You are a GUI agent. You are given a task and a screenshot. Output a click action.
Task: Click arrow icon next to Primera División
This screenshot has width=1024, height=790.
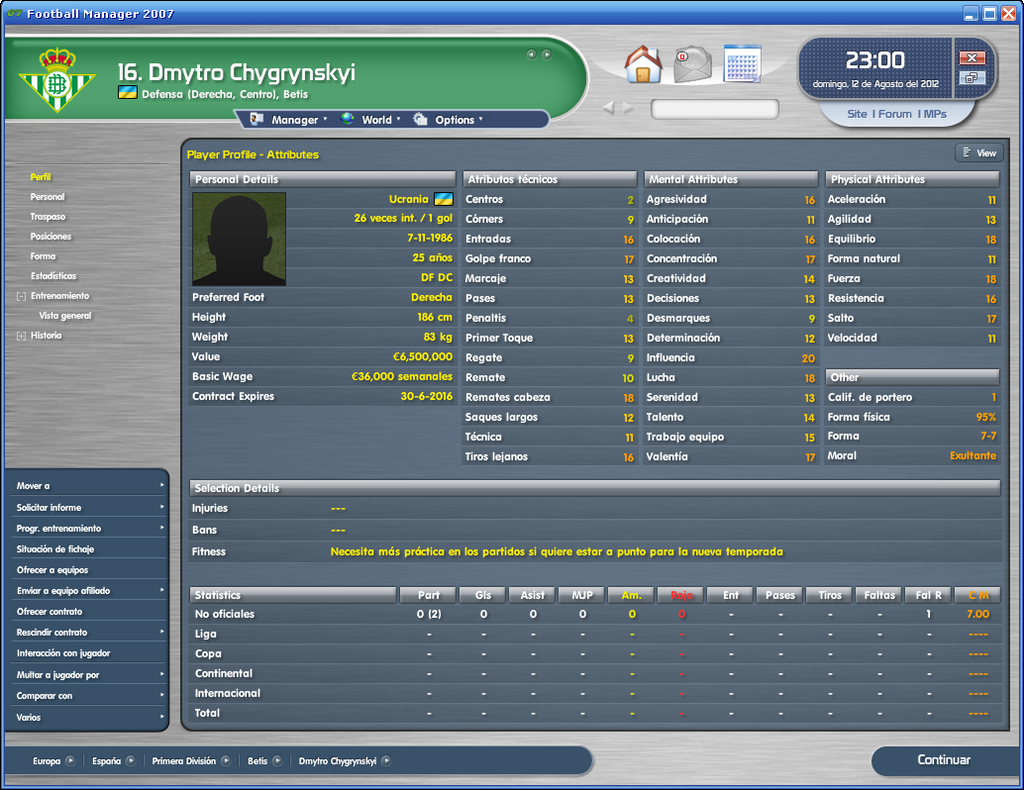click(225, 761)
